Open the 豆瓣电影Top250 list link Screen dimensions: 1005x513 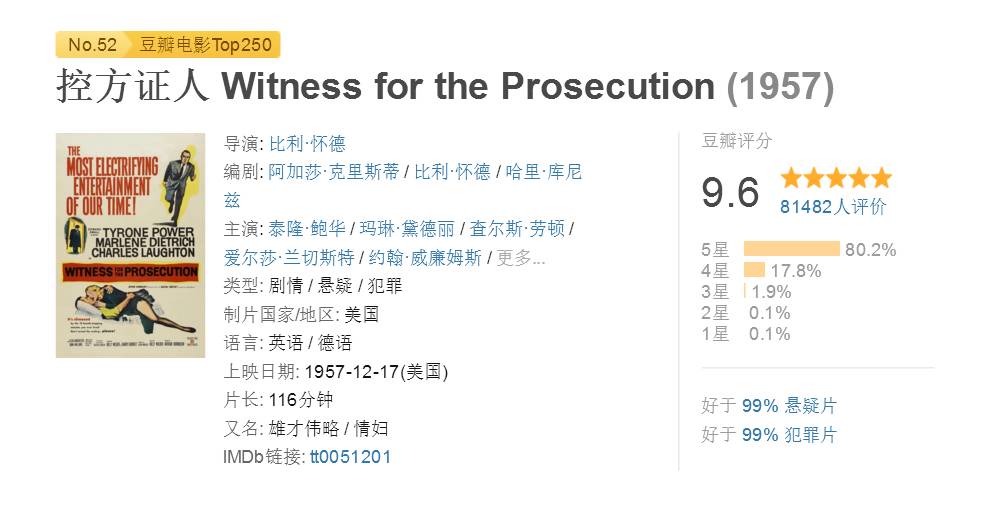point(206,44)
